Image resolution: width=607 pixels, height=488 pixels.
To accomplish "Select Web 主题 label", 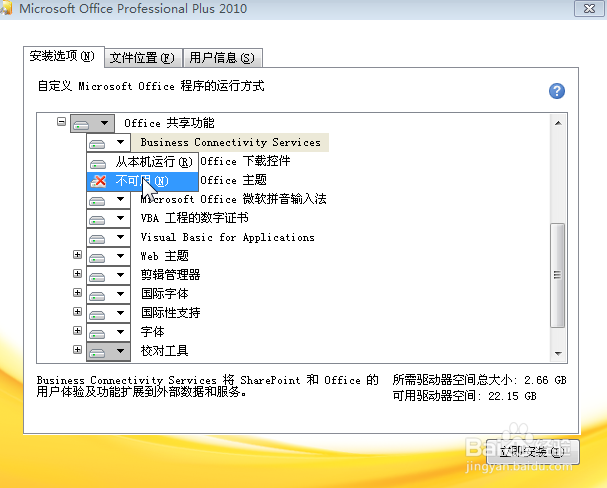I will 165,256.
